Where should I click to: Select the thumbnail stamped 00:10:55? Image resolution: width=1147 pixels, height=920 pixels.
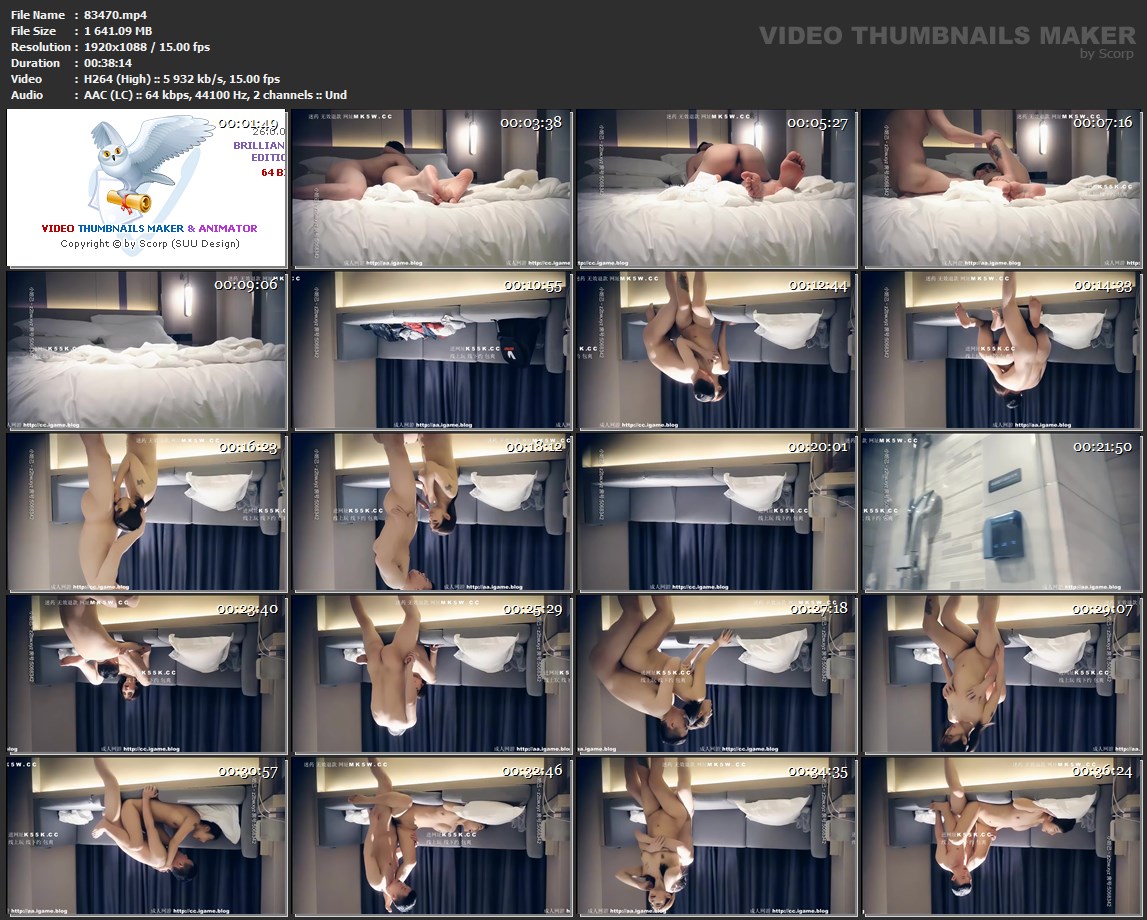tap(432, 350)
